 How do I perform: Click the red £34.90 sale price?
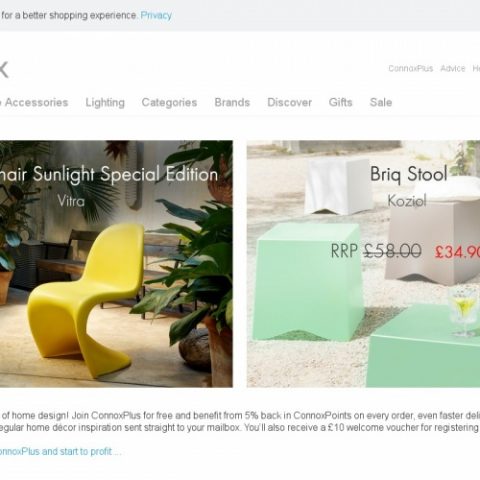click(x=457, y=252)
